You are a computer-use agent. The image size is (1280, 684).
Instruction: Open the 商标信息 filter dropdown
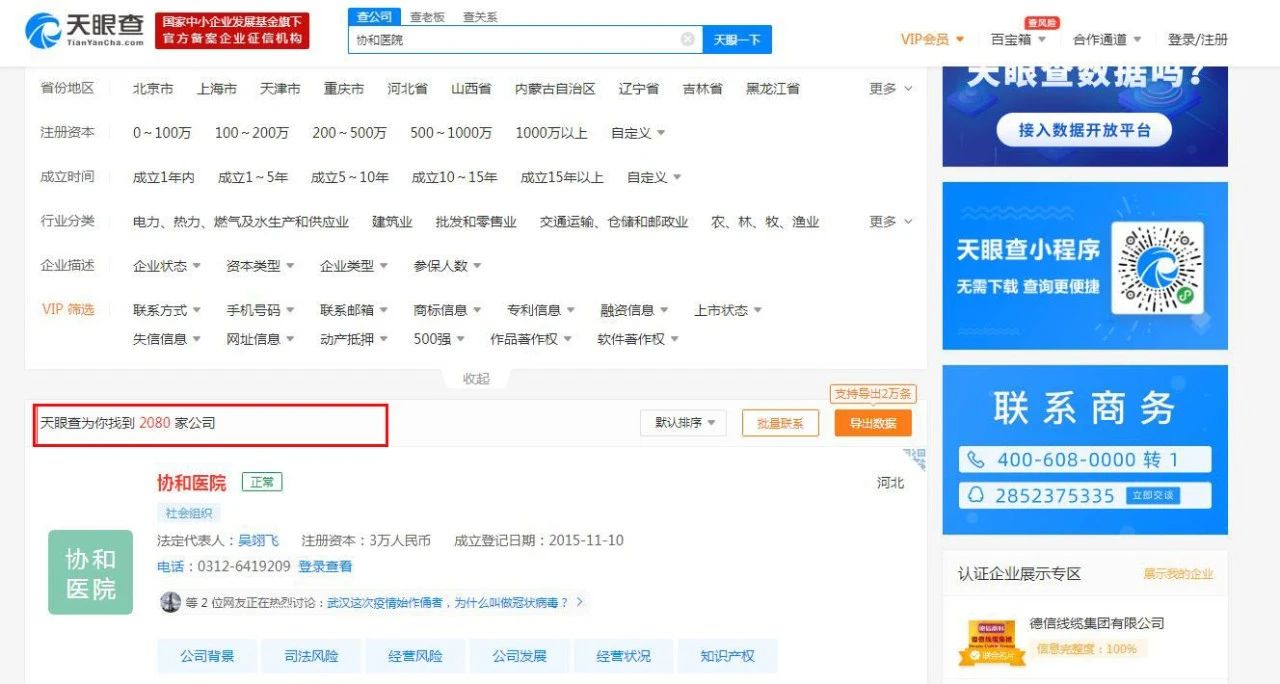click(x=447, y=310)
